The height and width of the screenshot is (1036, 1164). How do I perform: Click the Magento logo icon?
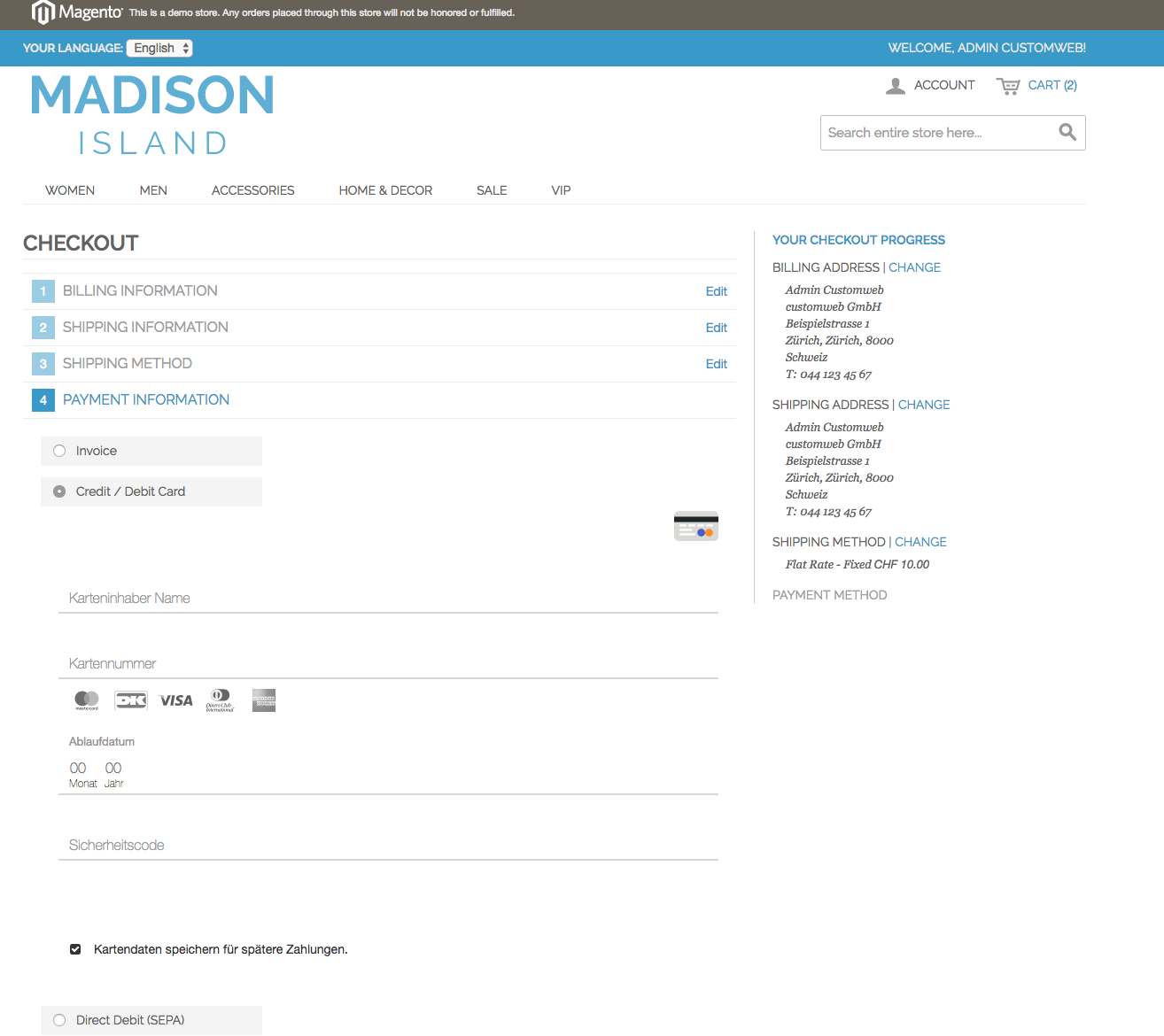[43, 12]
